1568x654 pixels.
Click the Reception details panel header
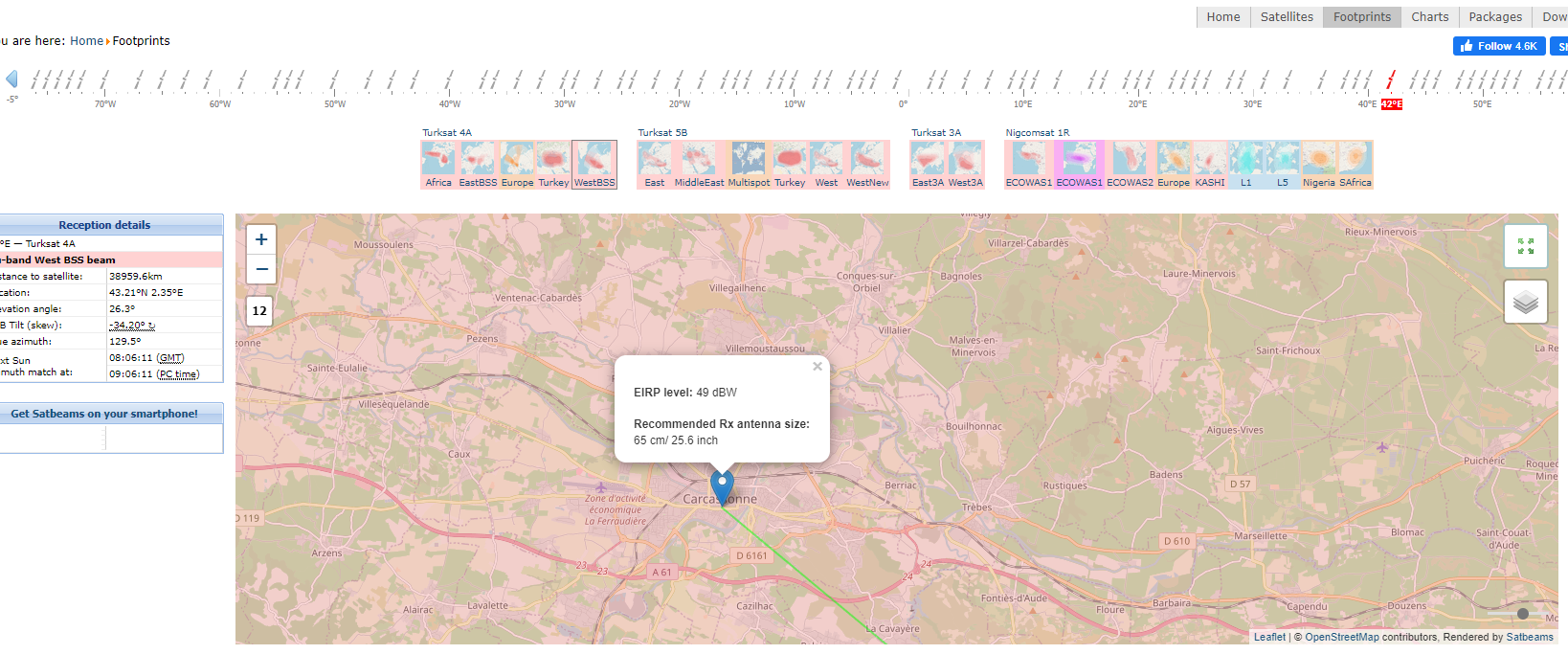pos(104,225)
